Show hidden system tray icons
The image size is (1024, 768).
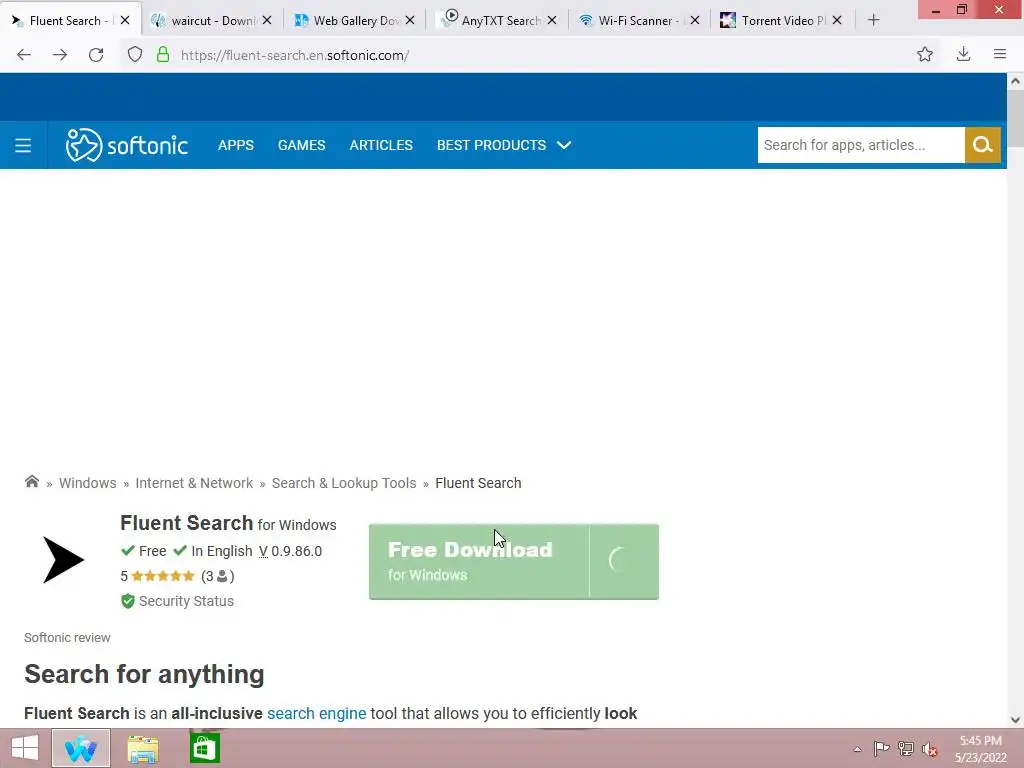click(857, 749)
